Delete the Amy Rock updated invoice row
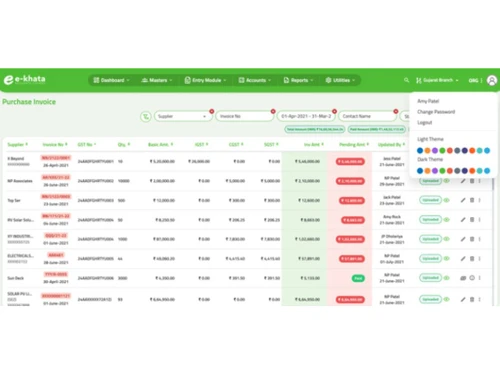 pos(472,220)
